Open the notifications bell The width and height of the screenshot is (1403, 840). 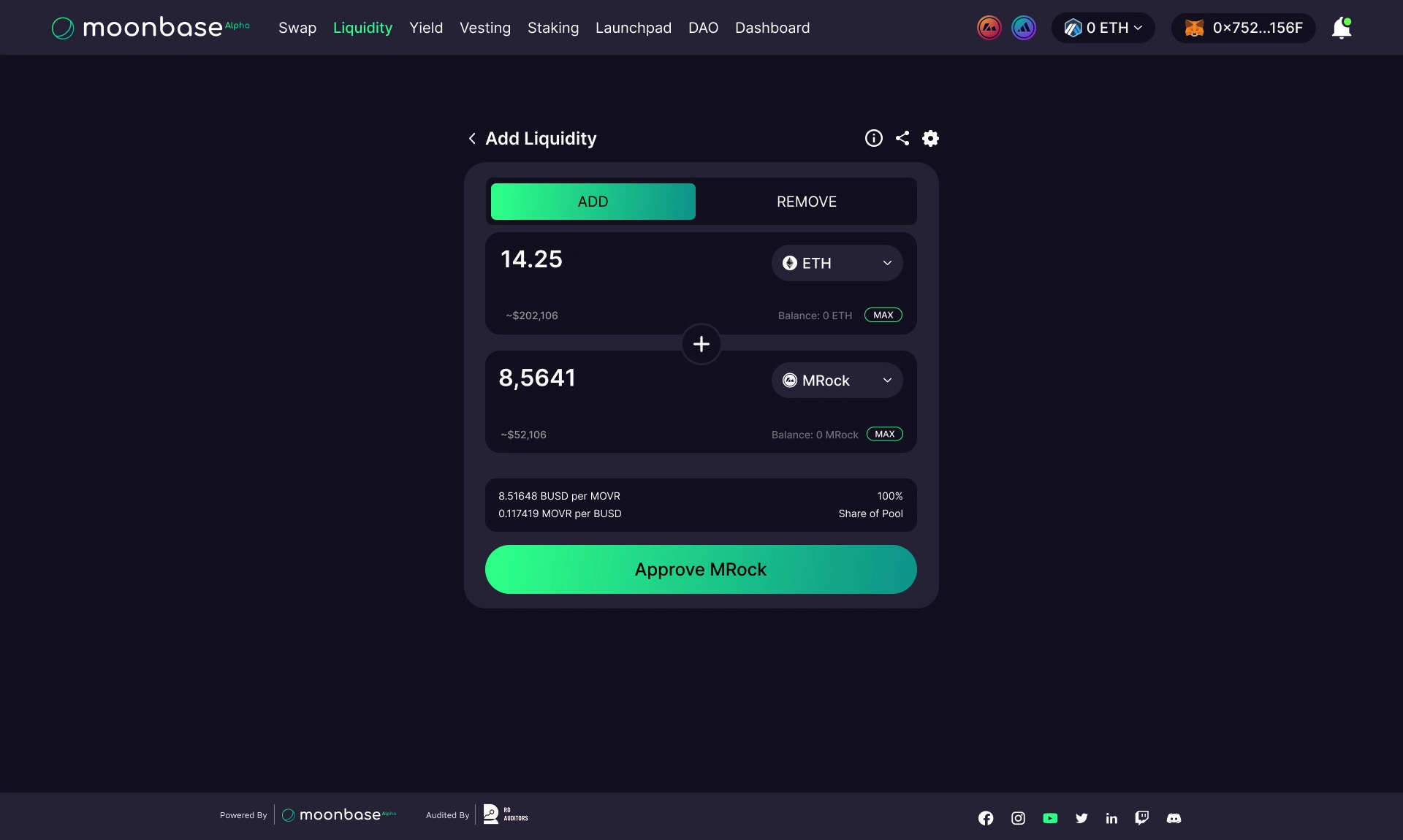click(x=1342, y=28)
